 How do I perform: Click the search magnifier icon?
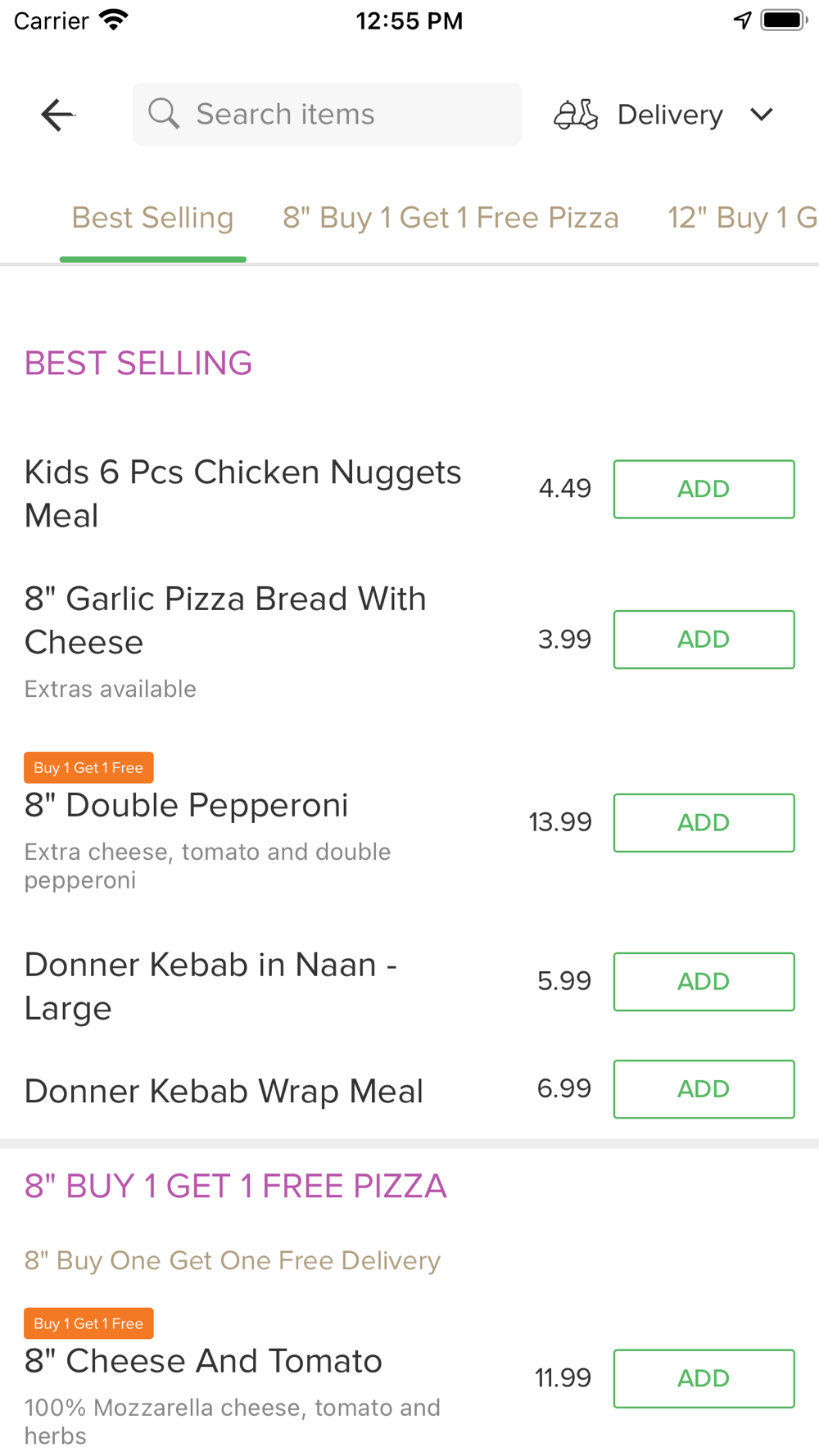(164, 114)
